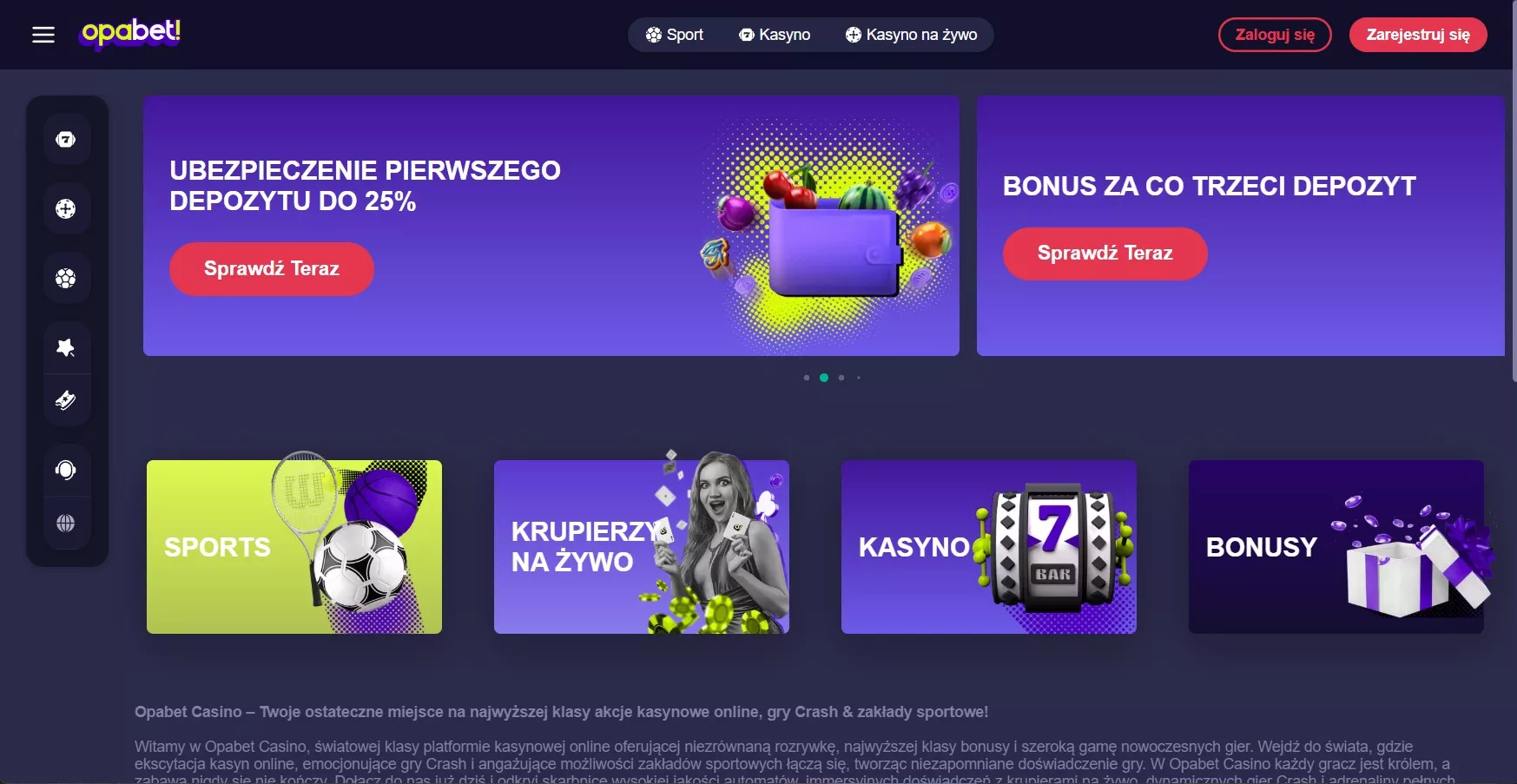Select the Sport tab
This screenshot has height=784, width=1517.
tap(675, 35)
